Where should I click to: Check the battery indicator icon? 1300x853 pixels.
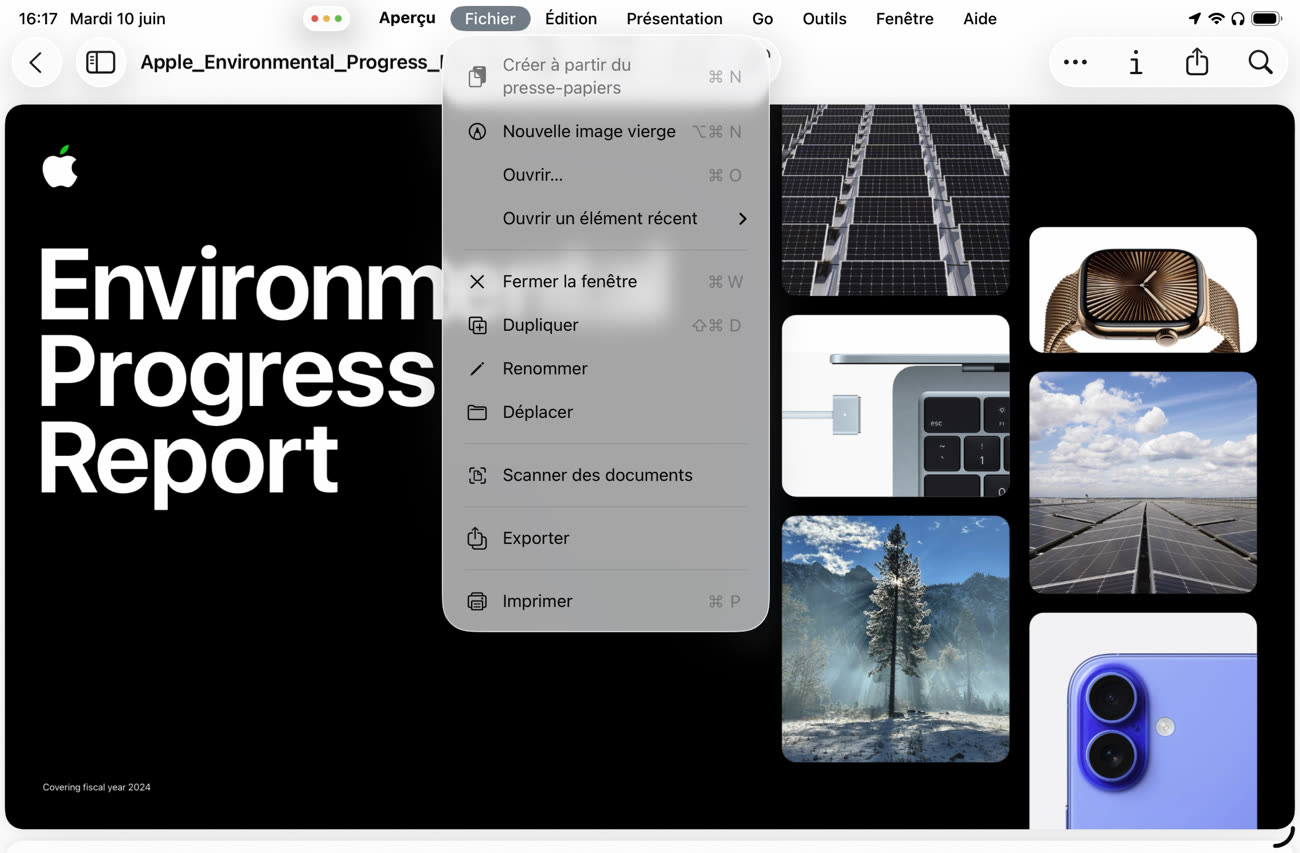[1266, 18]
